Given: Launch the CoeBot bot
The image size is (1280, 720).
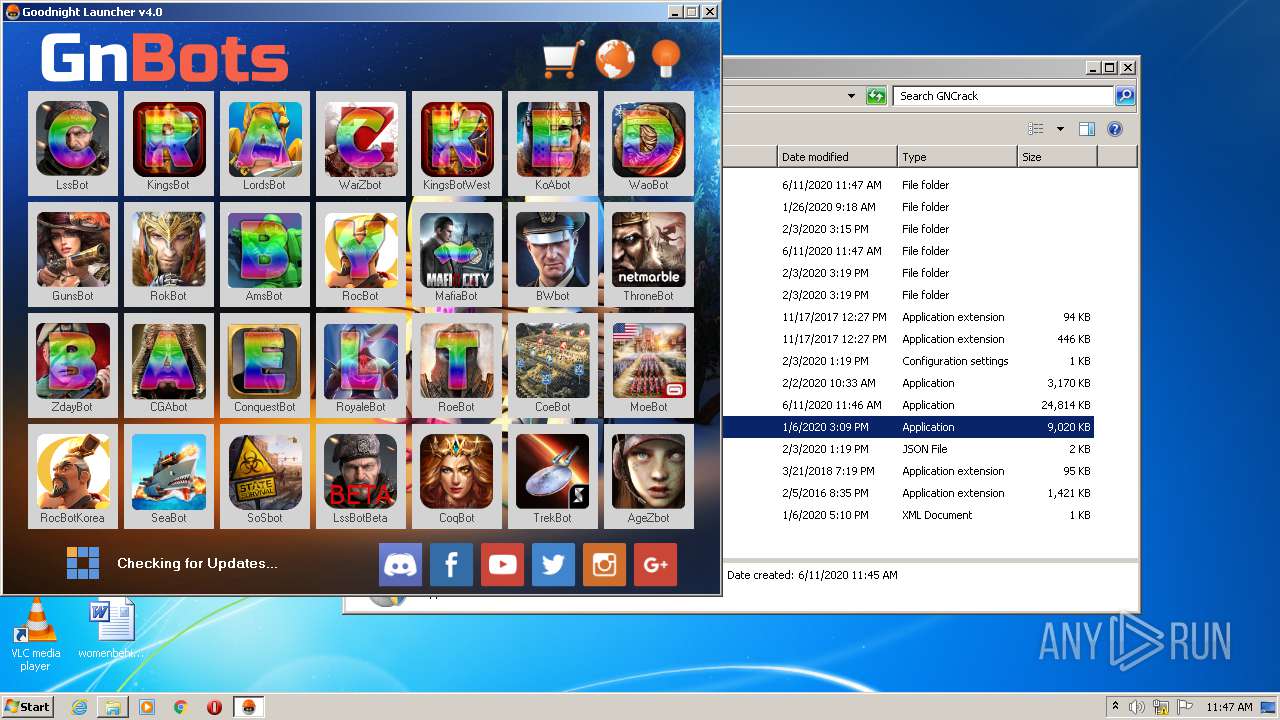Looking at the screenshot, I should click(x=553, y=365).
